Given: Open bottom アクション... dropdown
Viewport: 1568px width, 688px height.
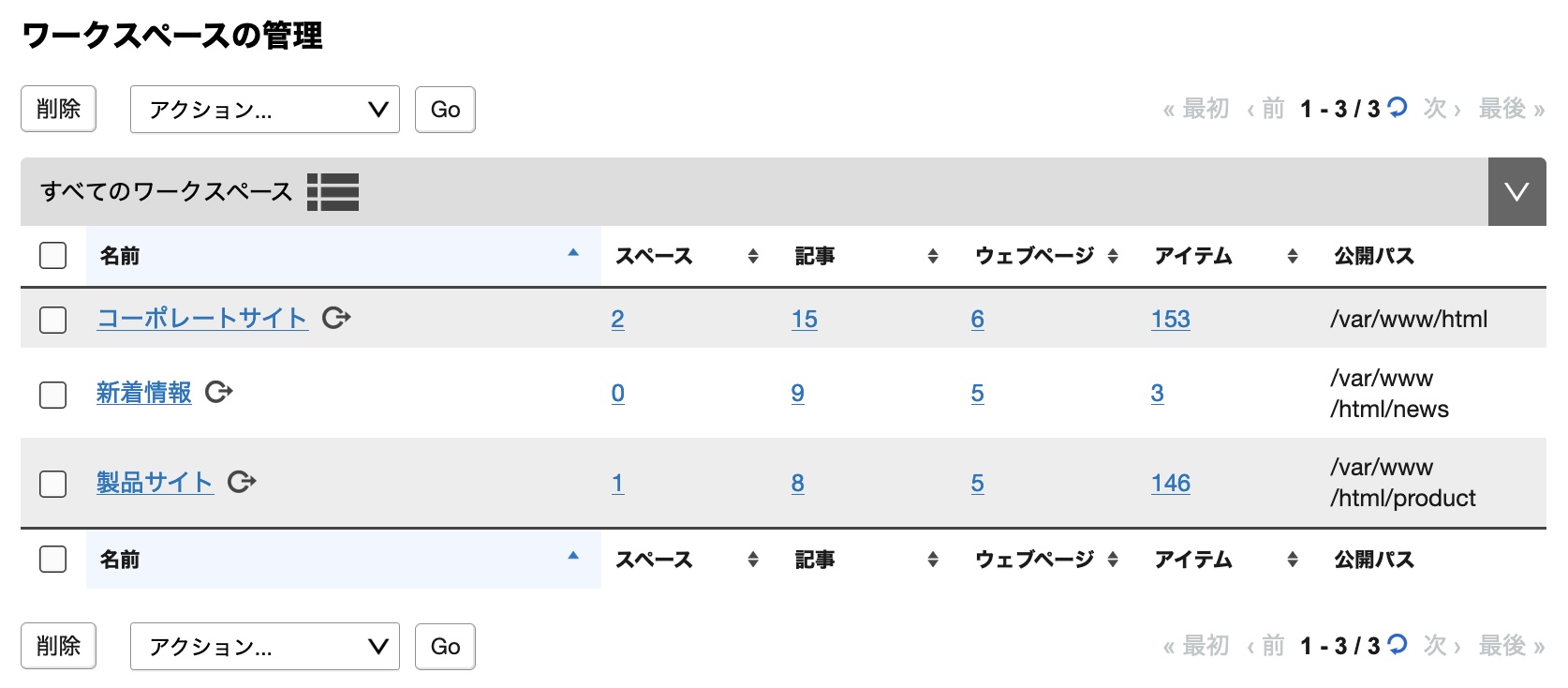Looking at the screenshot, I should (x=265, y=647).
